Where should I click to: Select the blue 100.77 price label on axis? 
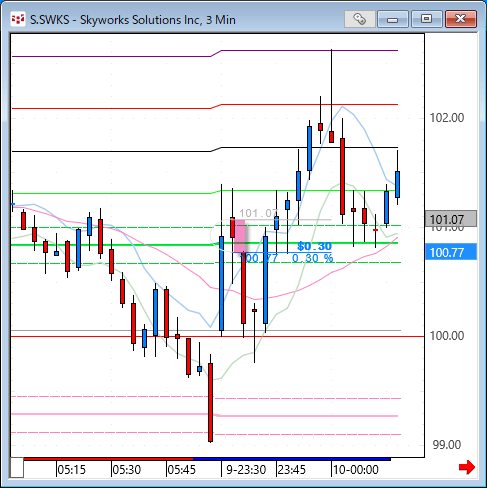[451, 252]
